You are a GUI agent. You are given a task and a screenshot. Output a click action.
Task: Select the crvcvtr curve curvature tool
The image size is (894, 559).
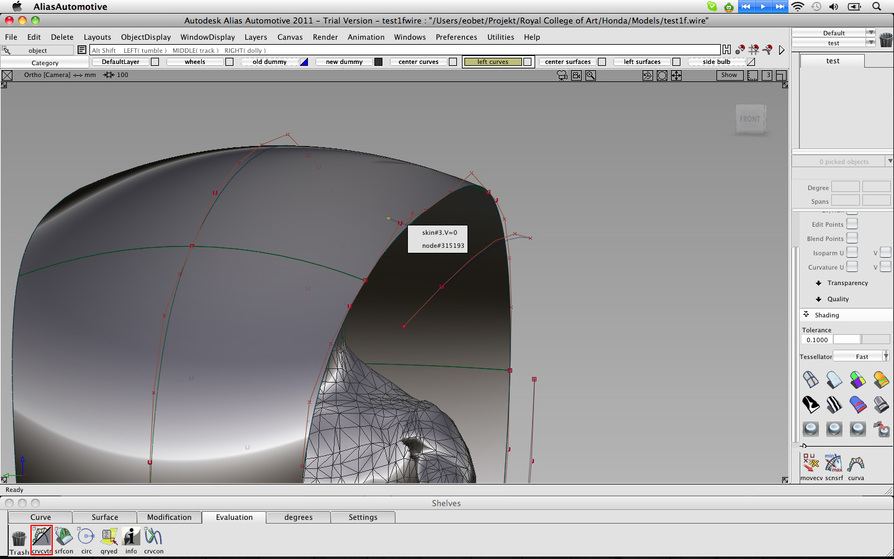pos(41,538)
